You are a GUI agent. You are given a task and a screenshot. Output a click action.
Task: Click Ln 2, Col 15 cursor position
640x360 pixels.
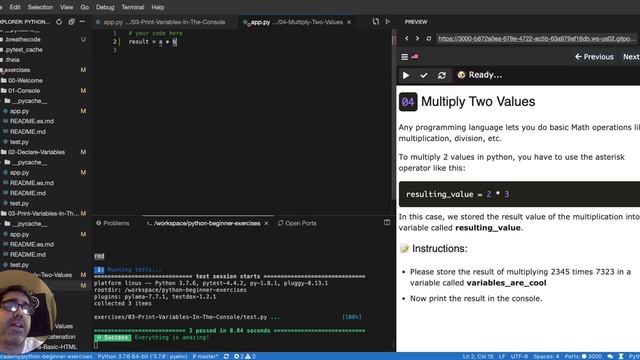478,356
